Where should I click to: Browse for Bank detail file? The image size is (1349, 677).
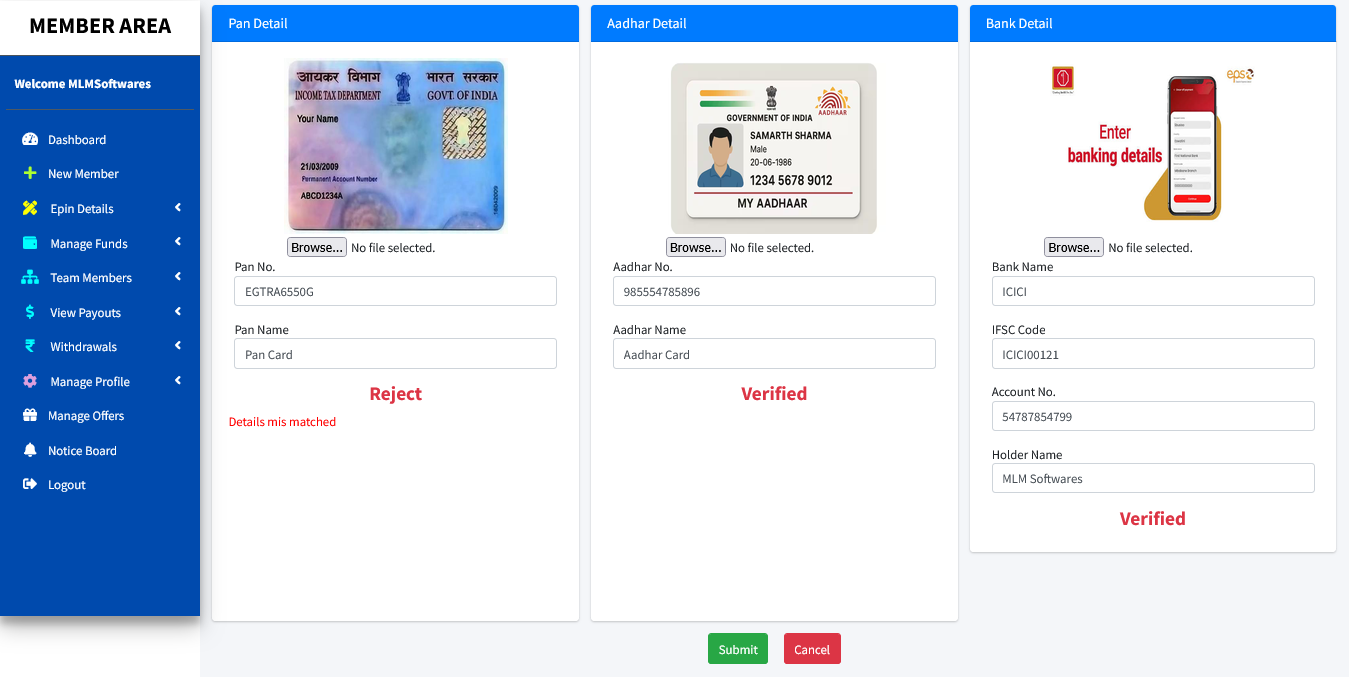coord(1074,247)
